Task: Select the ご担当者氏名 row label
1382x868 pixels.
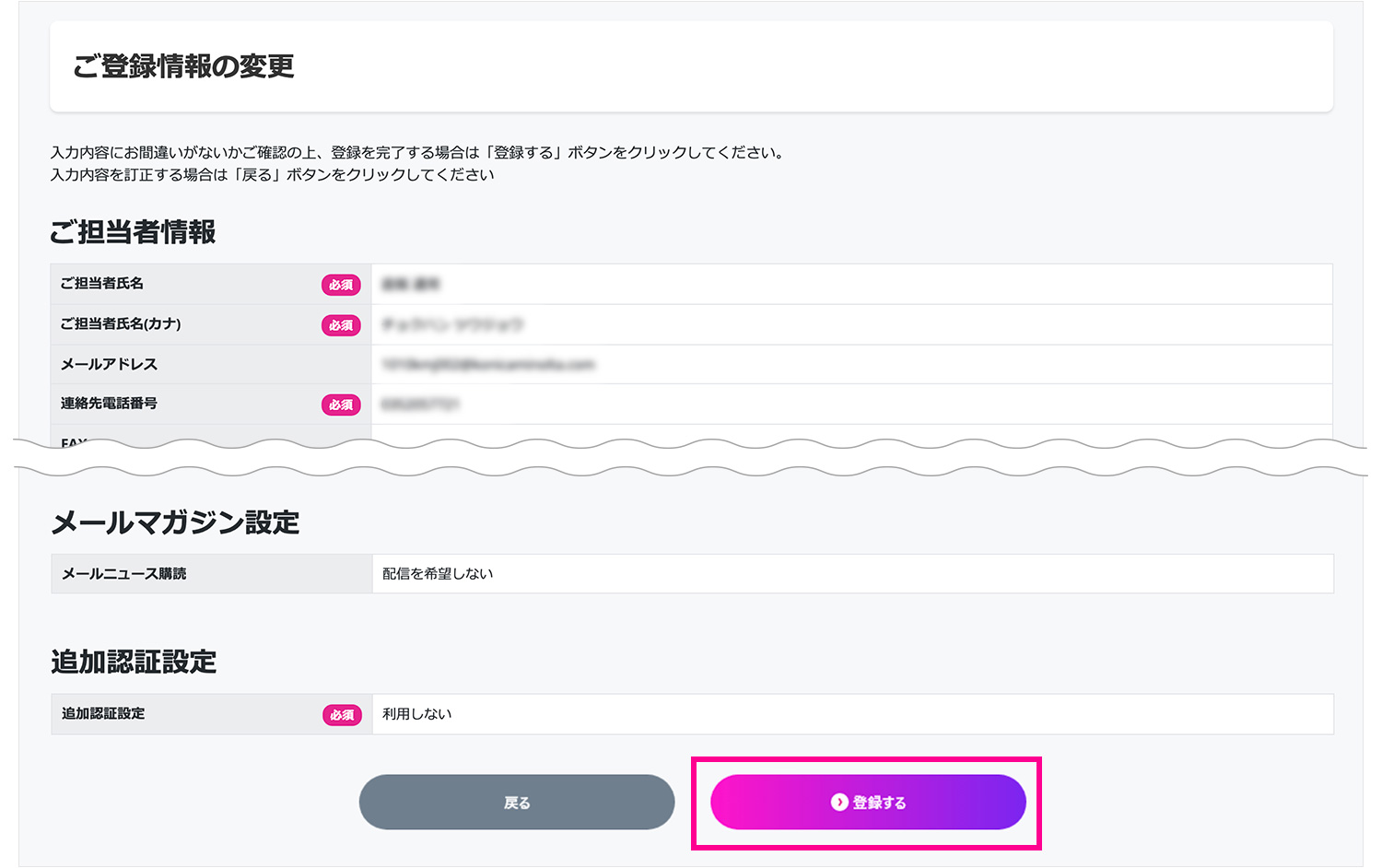Action: [x=102, y=284]
